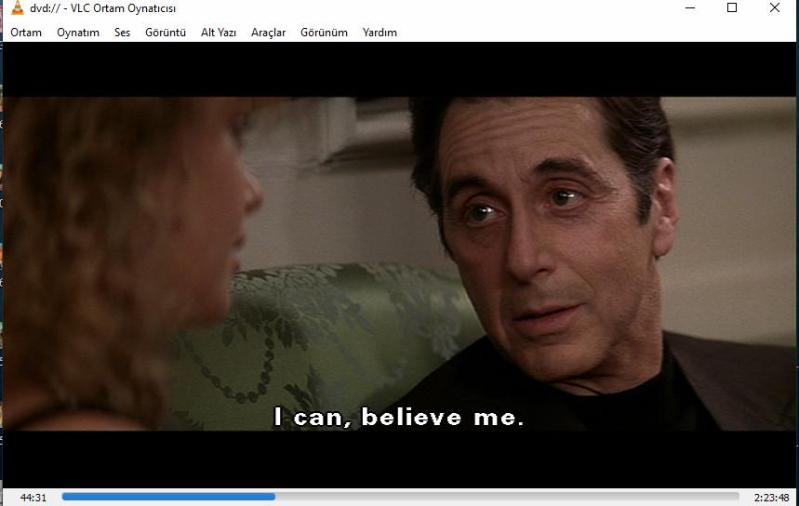Open the Ses audio menu
Image resolution: width=799 pixels, height=506 pixels.
[x=122, y=32]
